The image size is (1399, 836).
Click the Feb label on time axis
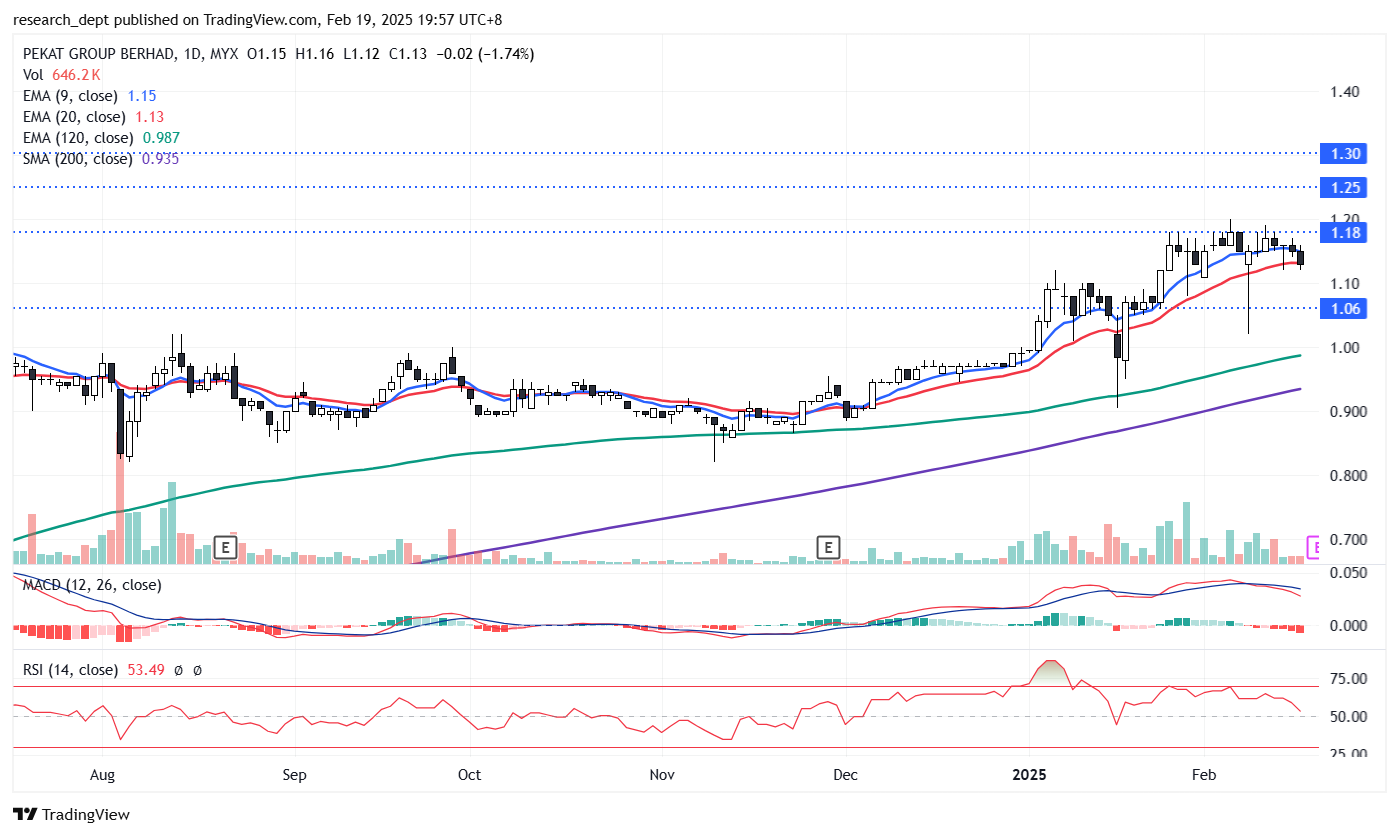pos(1204,774)
